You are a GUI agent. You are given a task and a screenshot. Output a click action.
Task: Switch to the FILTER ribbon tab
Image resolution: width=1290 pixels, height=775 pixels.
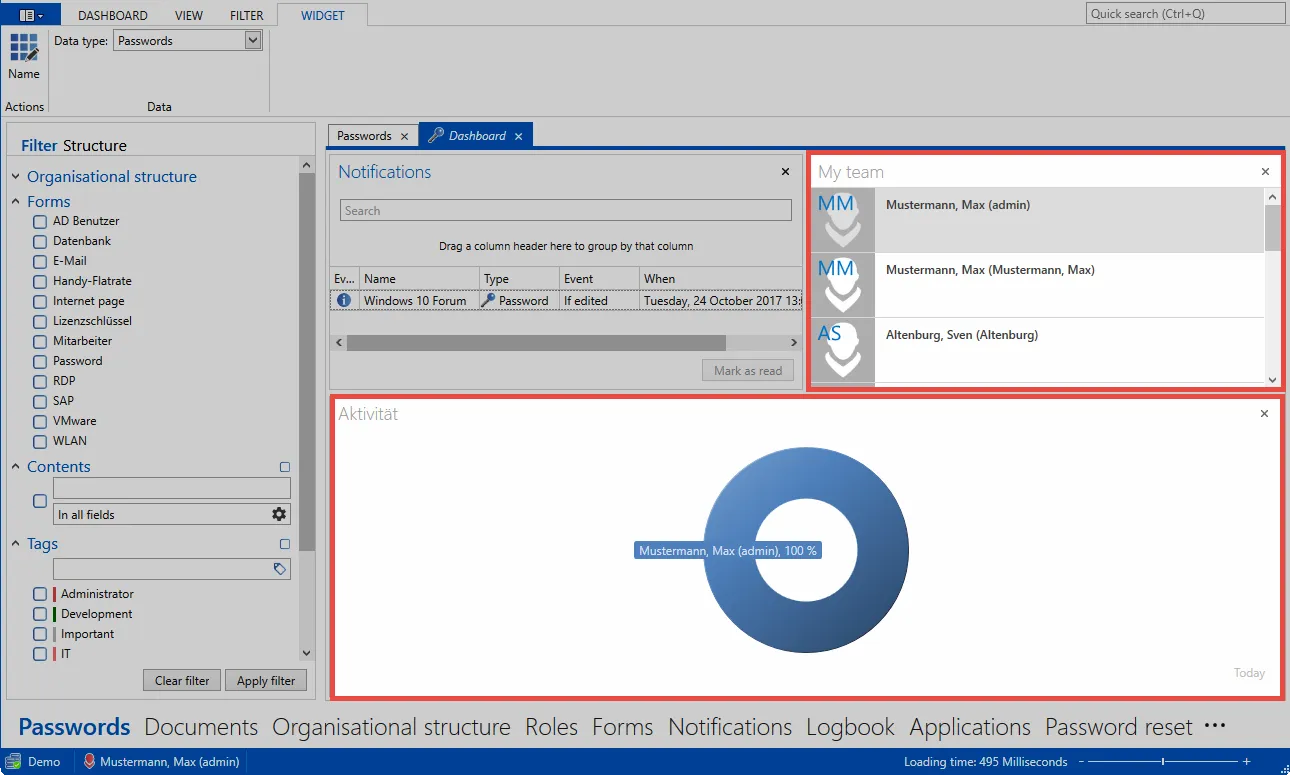pyautogui.click(x=247, y=15)
